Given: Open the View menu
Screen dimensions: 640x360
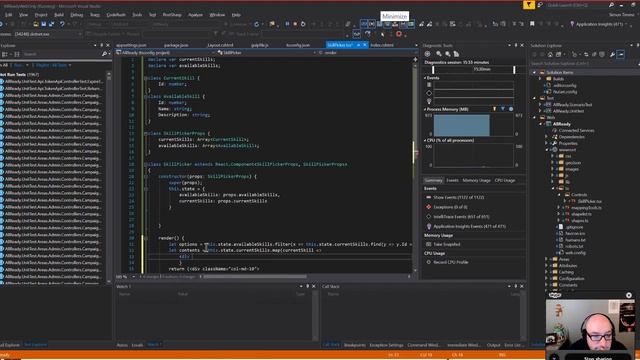Looking at the screenshot, I should point(23,15).
